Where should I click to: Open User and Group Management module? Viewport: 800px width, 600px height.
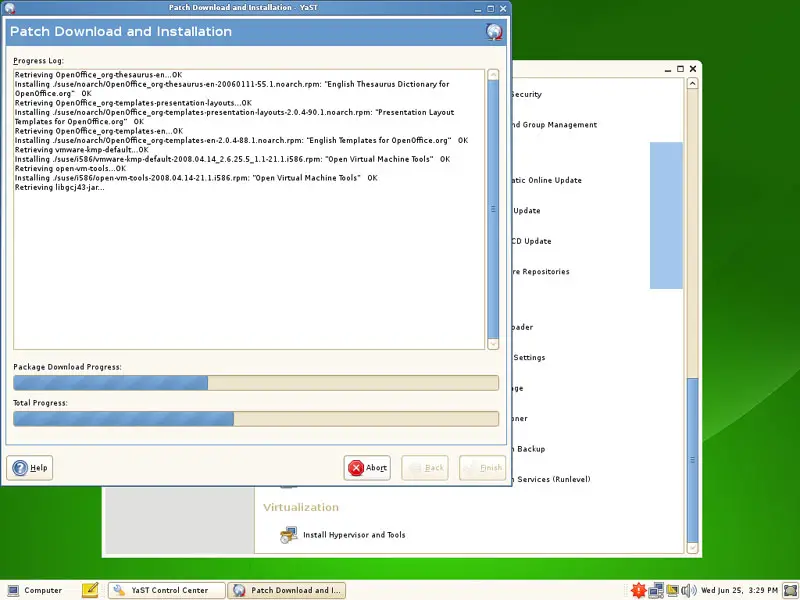point(555,124)
